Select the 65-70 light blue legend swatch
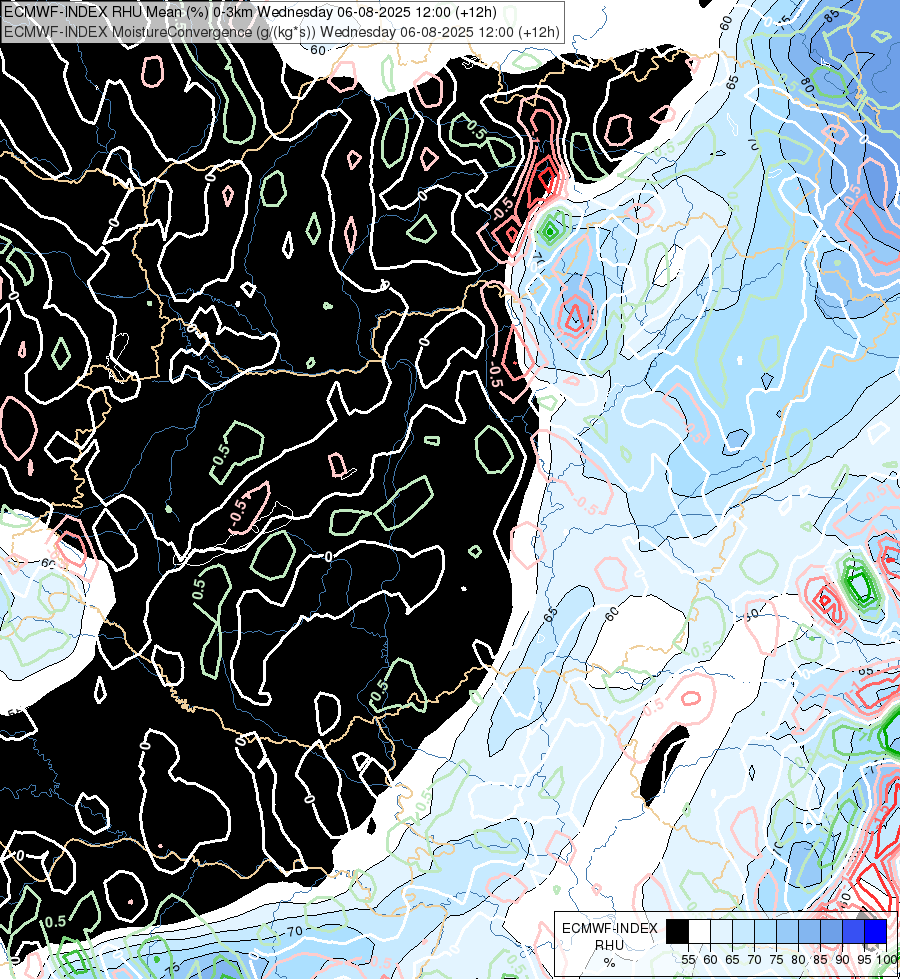The image size is (900, 979). point(743,931)
